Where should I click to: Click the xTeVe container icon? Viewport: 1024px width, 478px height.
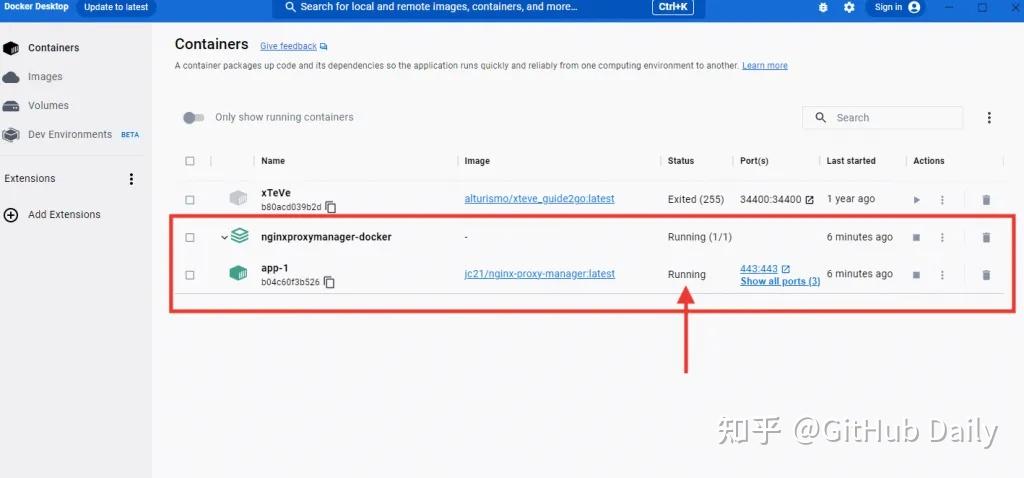239,199
